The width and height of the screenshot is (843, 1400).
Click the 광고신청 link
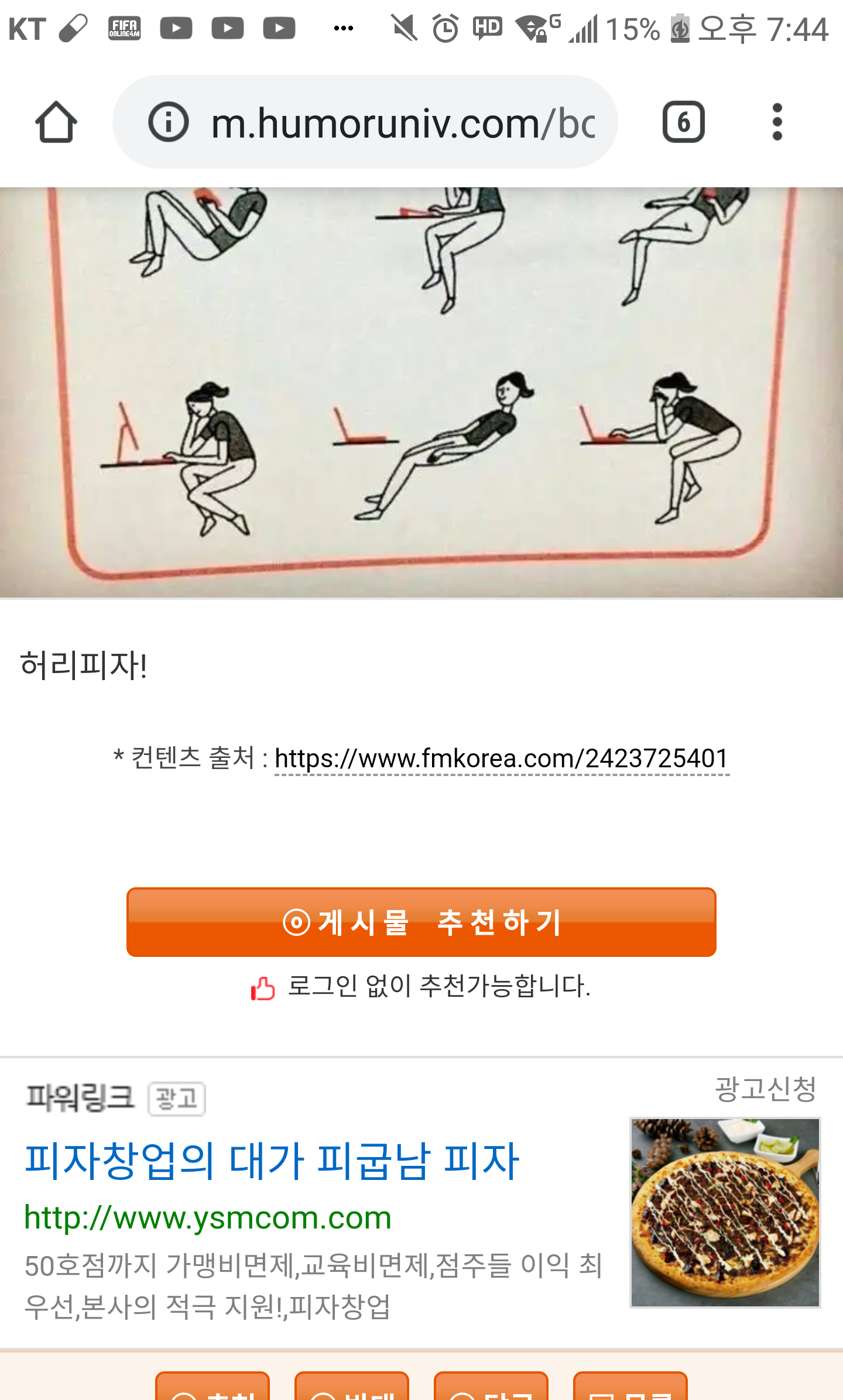(x=765, y=1089)
